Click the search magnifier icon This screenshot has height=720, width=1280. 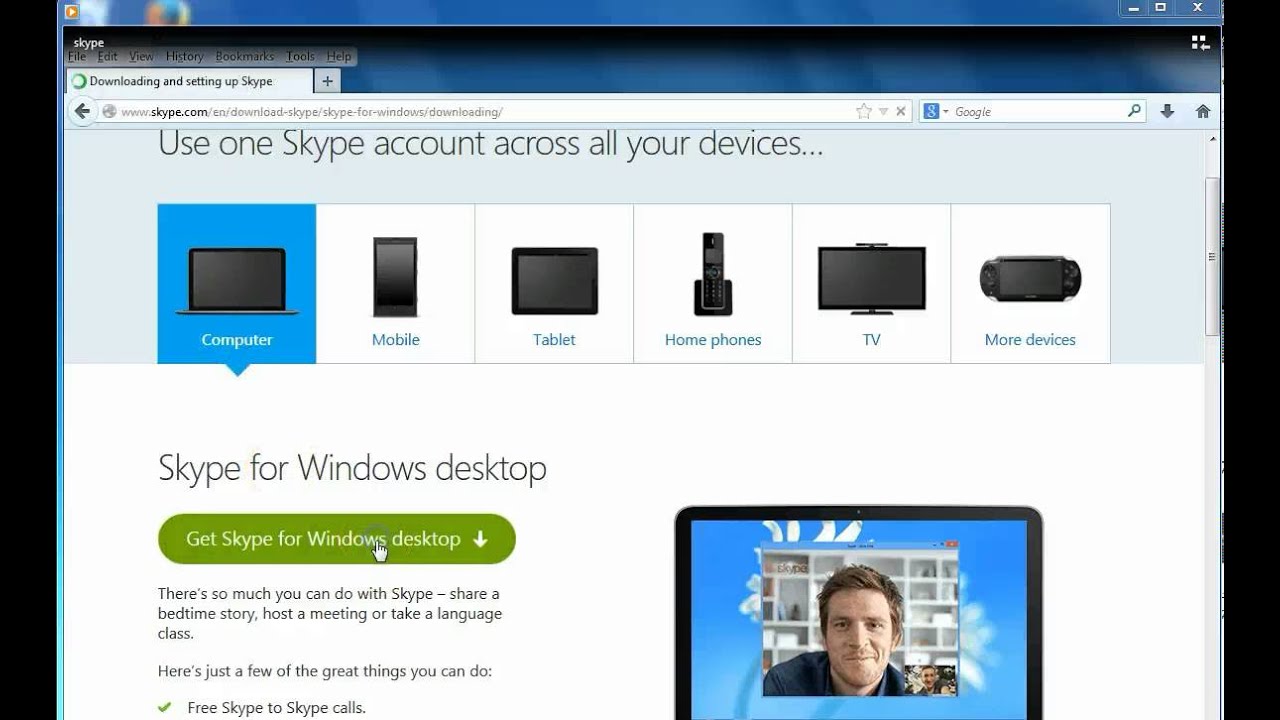point(1134,111)
